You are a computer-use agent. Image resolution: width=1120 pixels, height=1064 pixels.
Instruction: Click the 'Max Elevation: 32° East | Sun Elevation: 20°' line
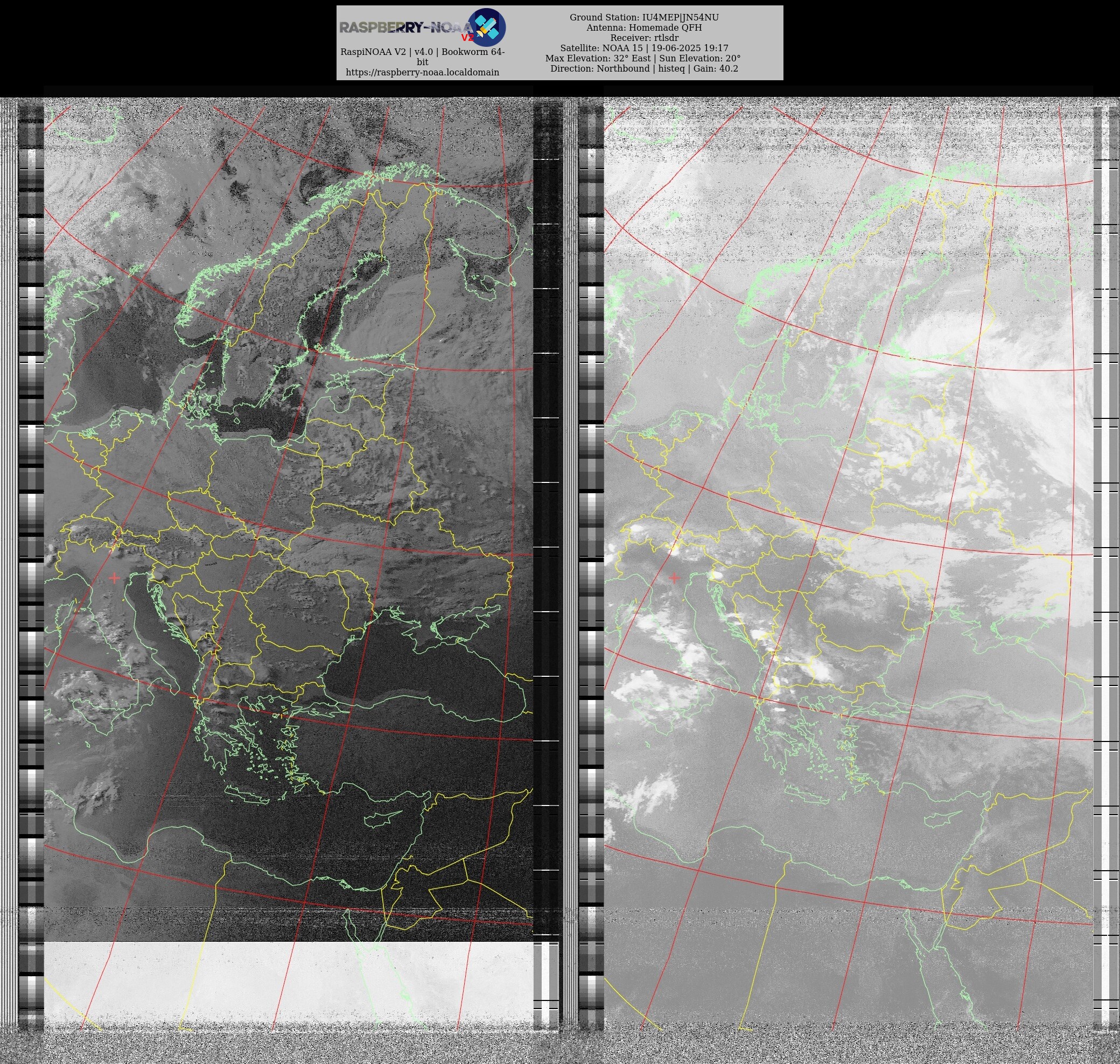tap(643, 58)
